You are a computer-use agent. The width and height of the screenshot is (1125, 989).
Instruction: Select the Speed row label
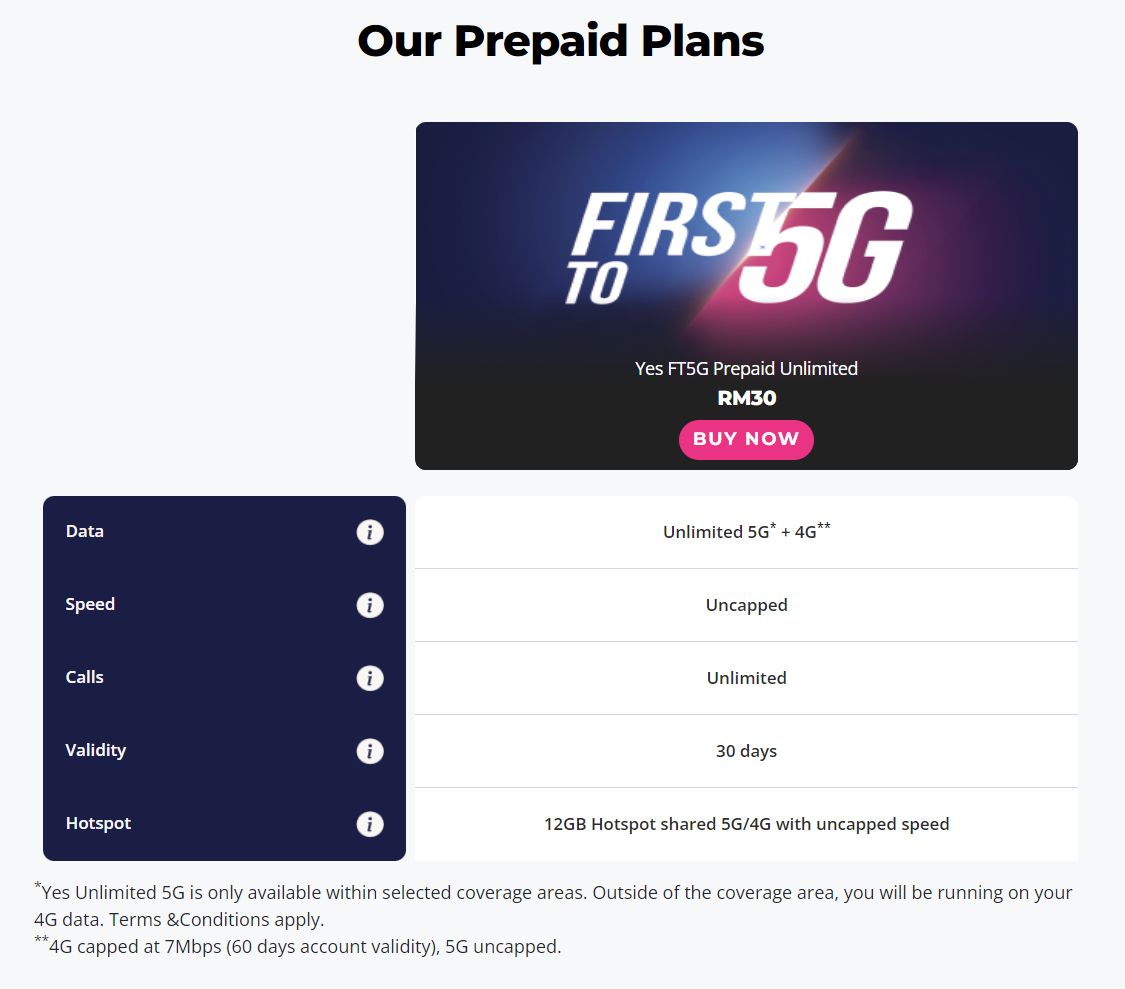(90, 604)
